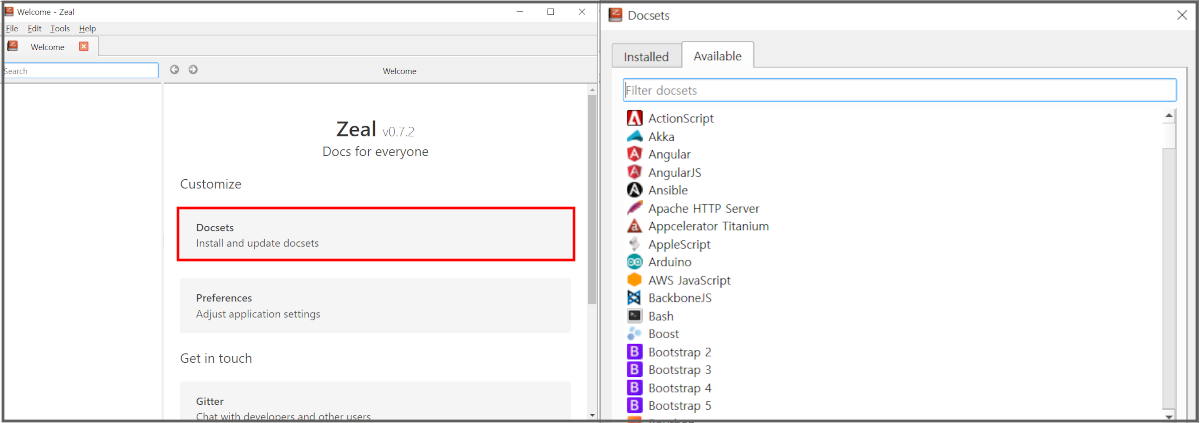Click the Appcelerator Titanium icon
Image resolution: width=1200 pixels, height=423 pixels.
click(x=634, y=226)
